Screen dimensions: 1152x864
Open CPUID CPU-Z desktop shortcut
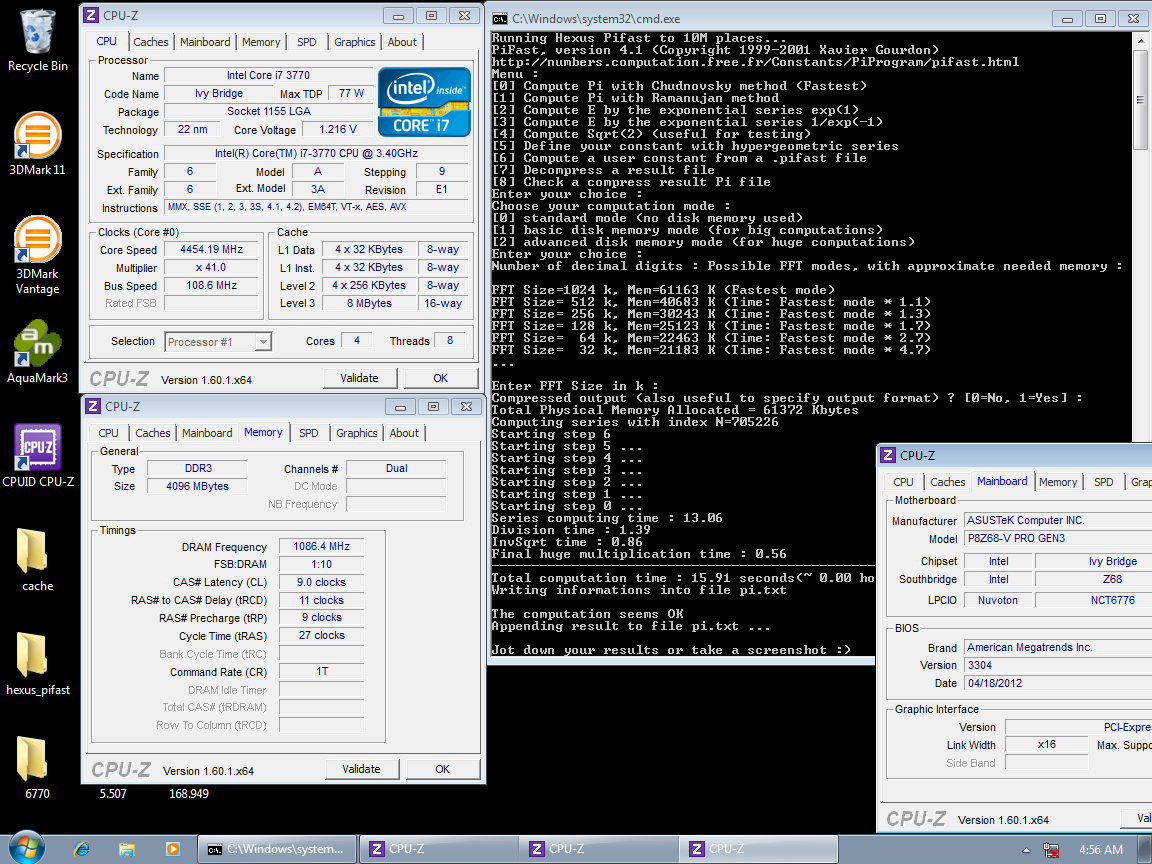37,456
